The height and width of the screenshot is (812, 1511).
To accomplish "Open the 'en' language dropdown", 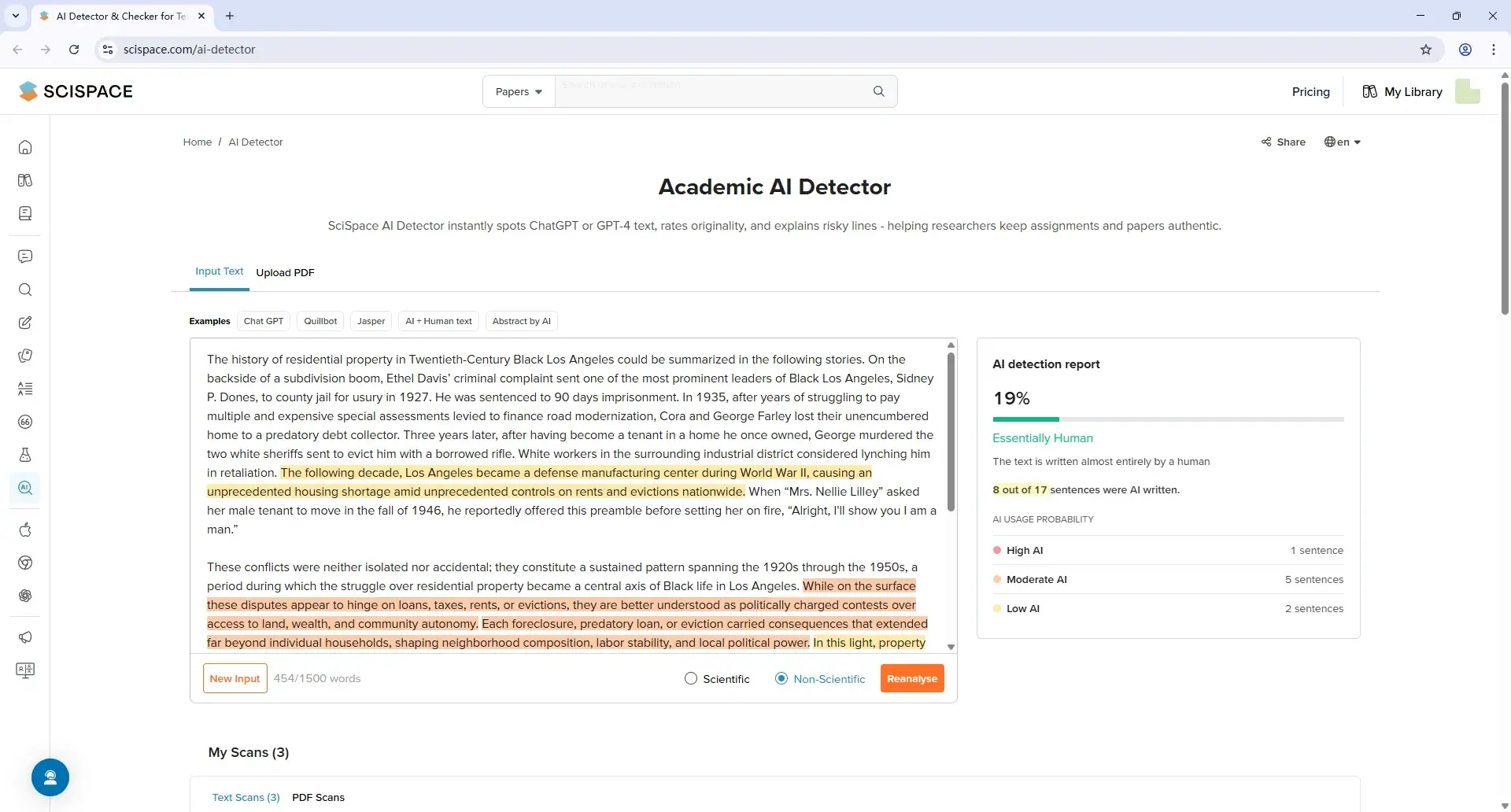I will pyautogui.click(x=1343, y=142).
